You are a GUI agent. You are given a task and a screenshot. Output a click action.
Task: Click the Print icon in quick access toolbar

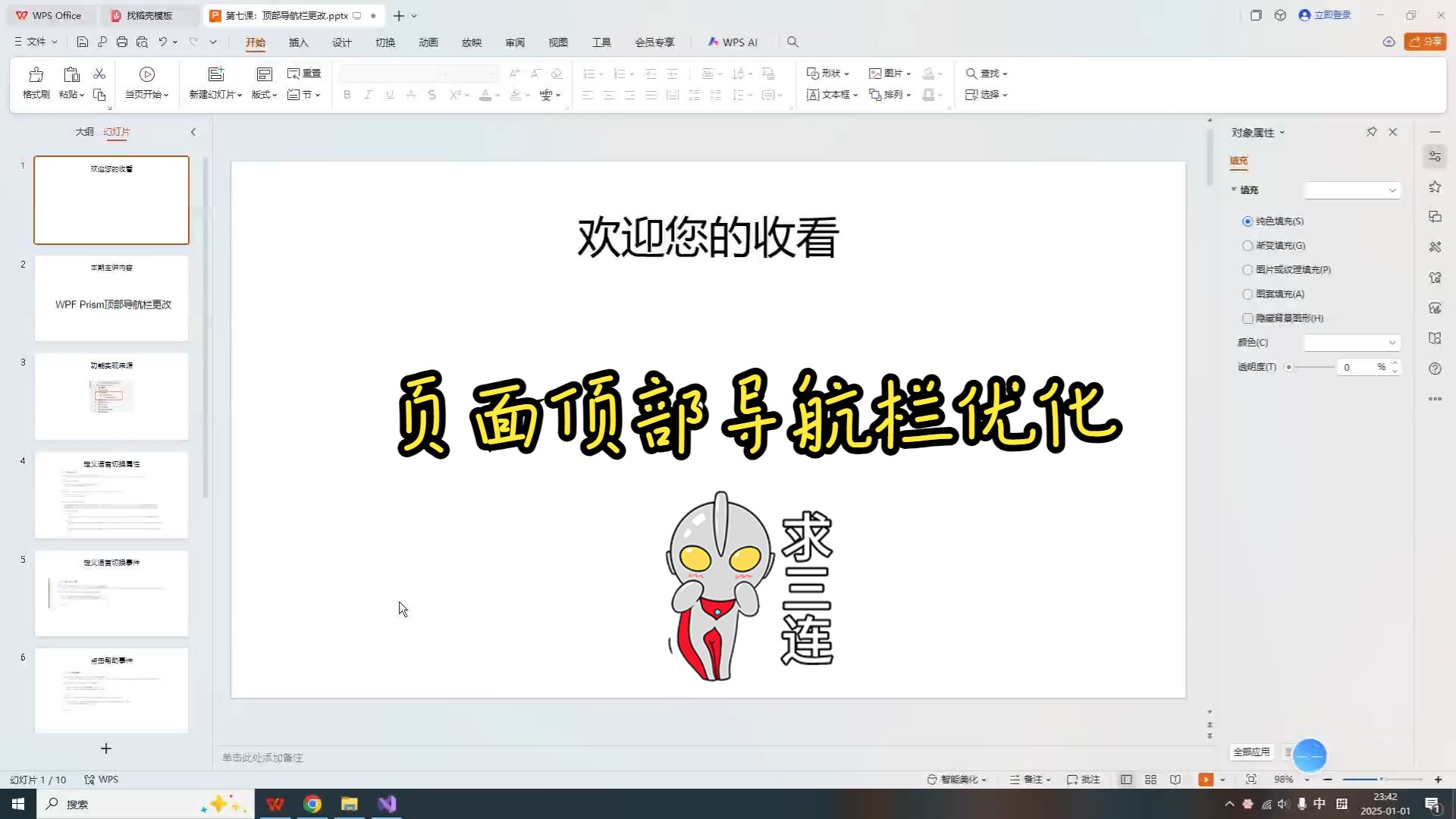(x=122, y=42)
